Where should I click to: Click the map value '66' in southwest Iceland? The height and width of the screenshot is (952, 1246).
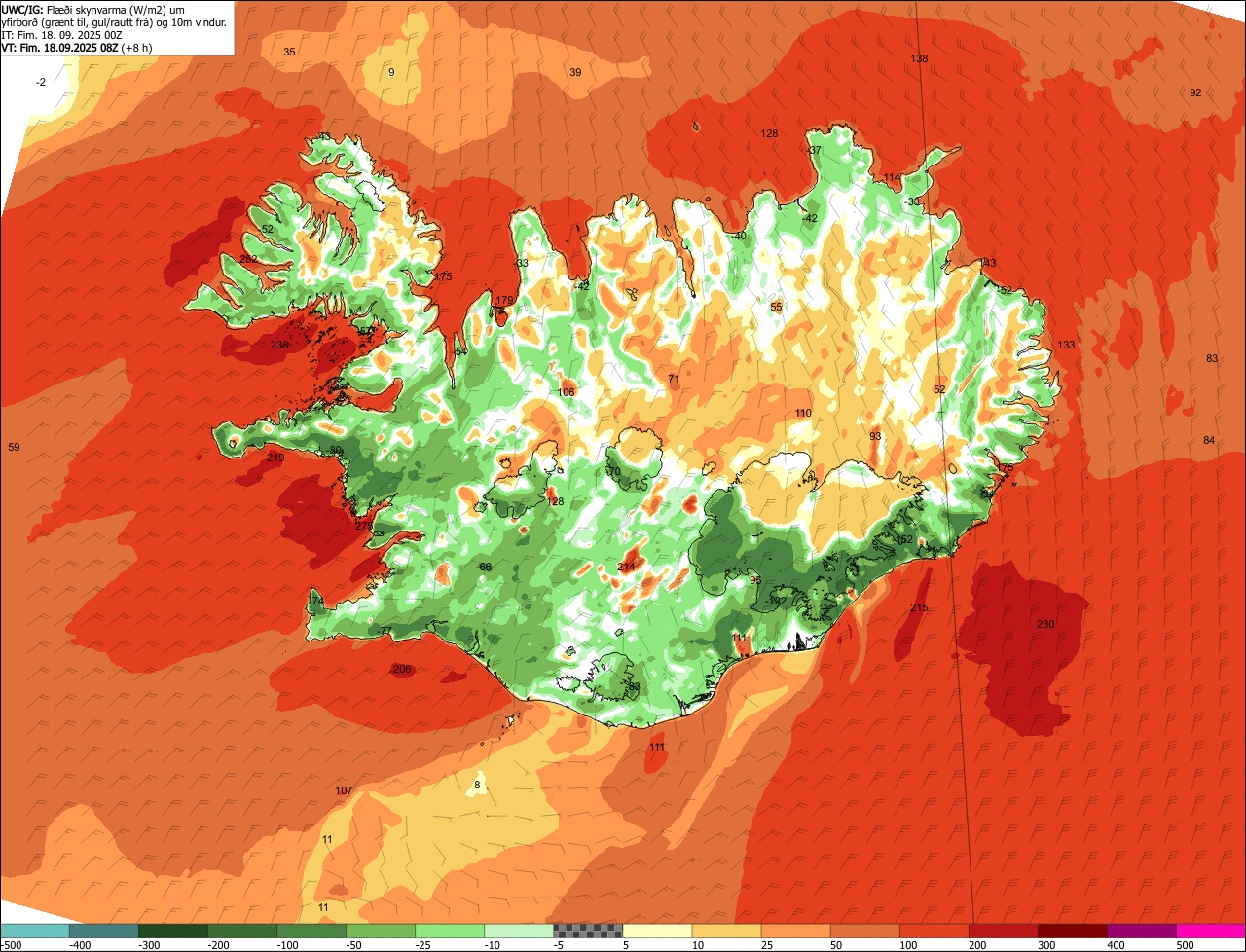pyautogui.click(x=486, y=567)
